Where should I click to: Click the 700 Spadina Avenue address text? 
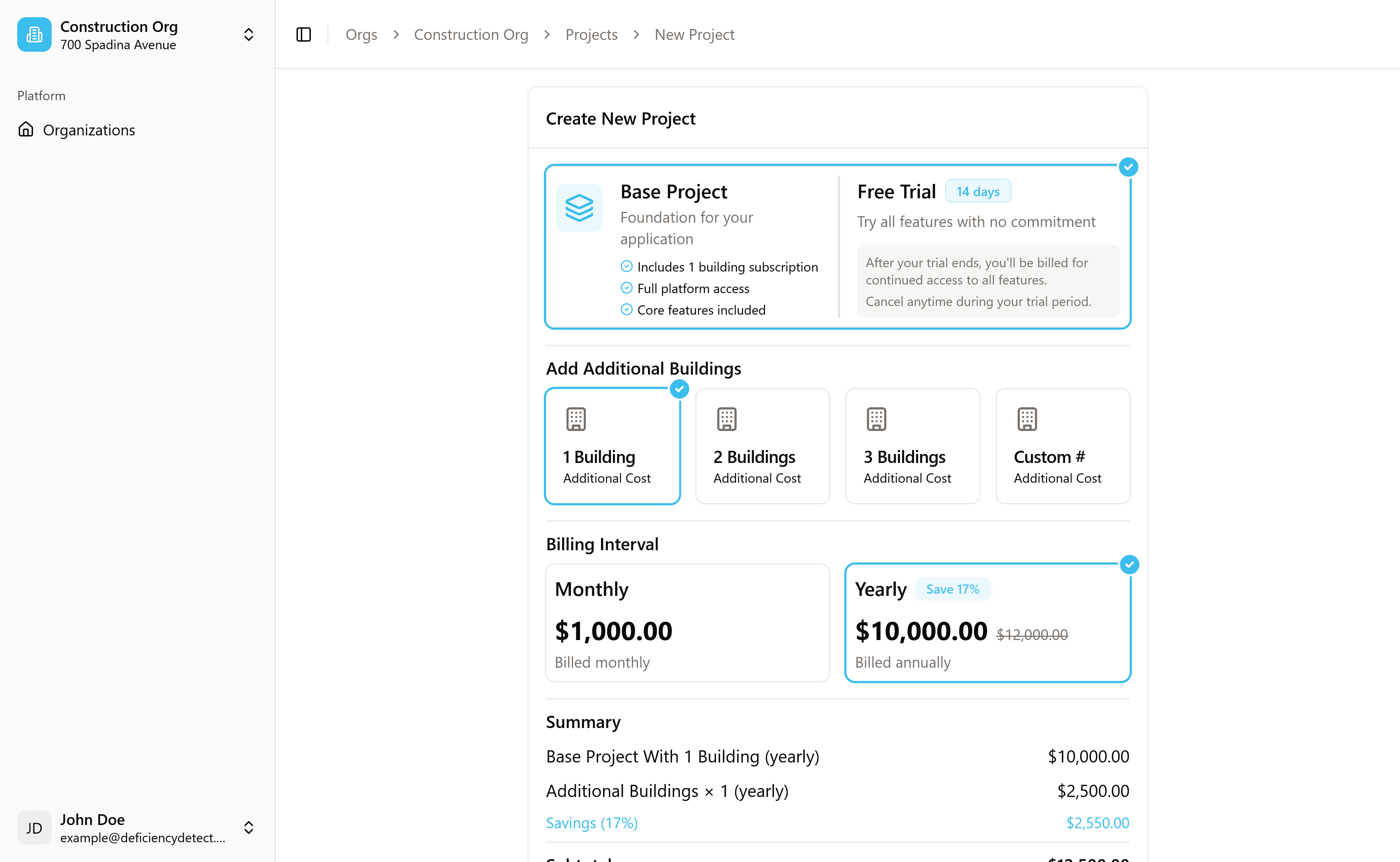point(118,45)
